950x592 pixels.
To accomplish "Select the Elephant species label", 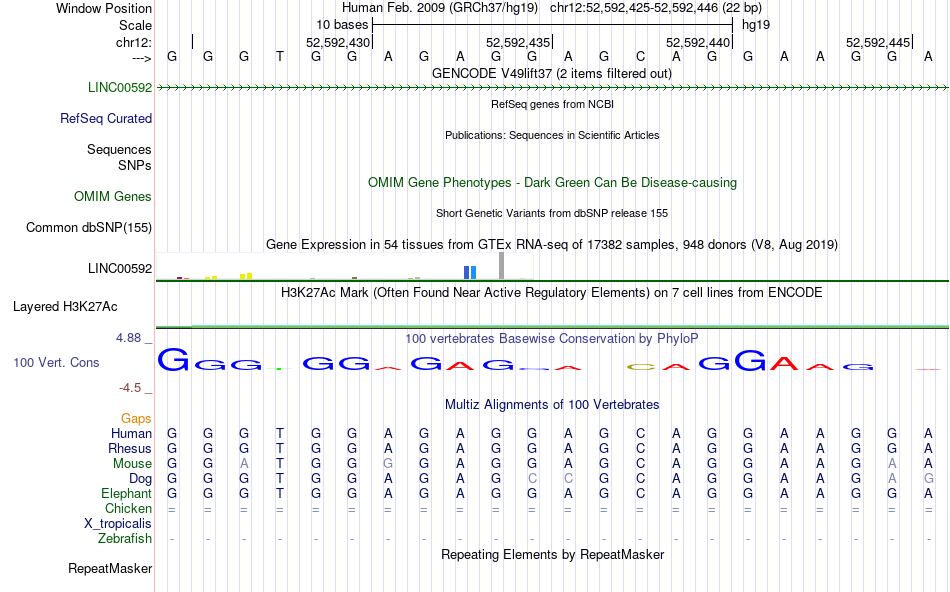I will coord(126,493).
